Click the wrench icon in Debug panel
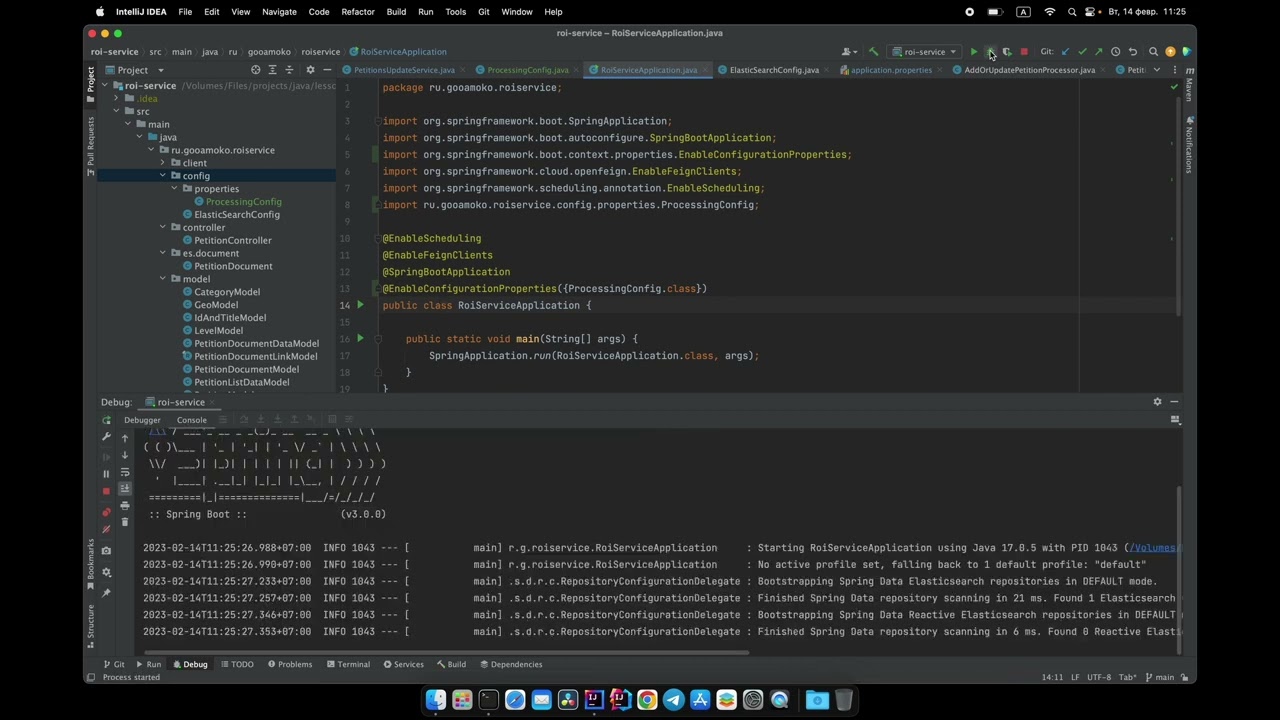1280x720 pixels. [107, 437]
